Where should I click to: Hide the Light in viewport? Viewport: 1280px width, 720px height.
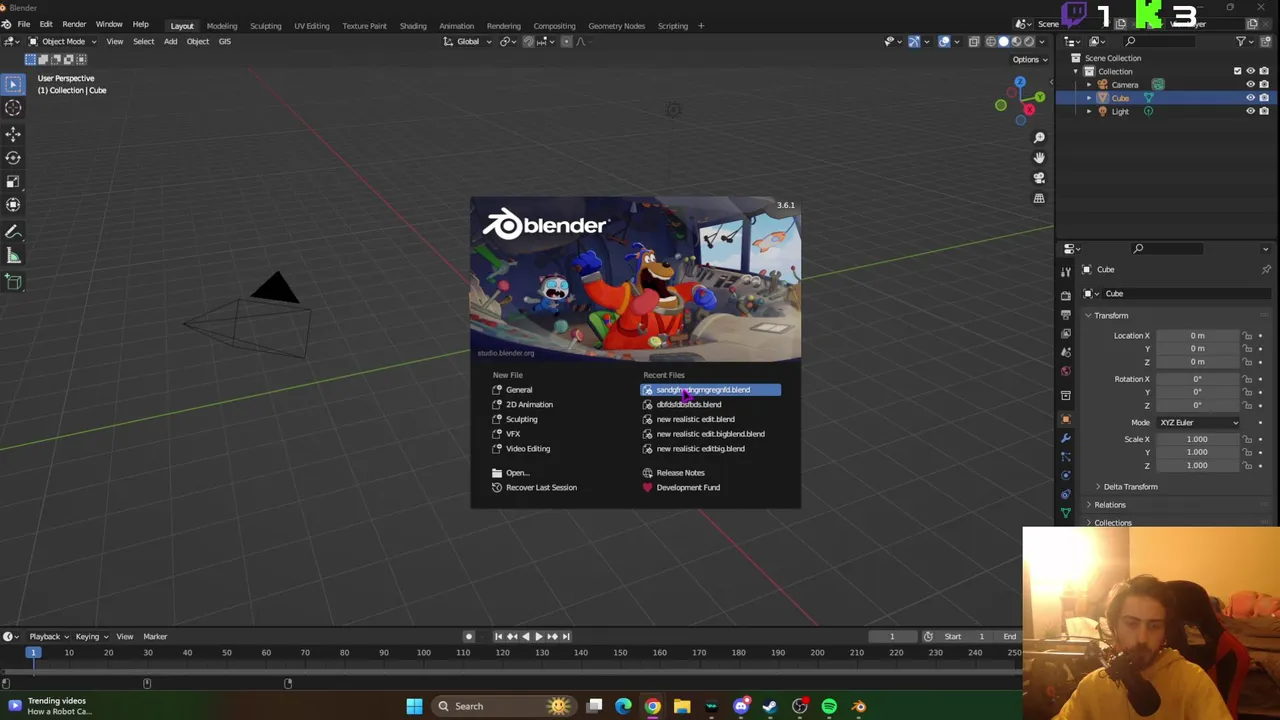click(x=1250, y=111)
